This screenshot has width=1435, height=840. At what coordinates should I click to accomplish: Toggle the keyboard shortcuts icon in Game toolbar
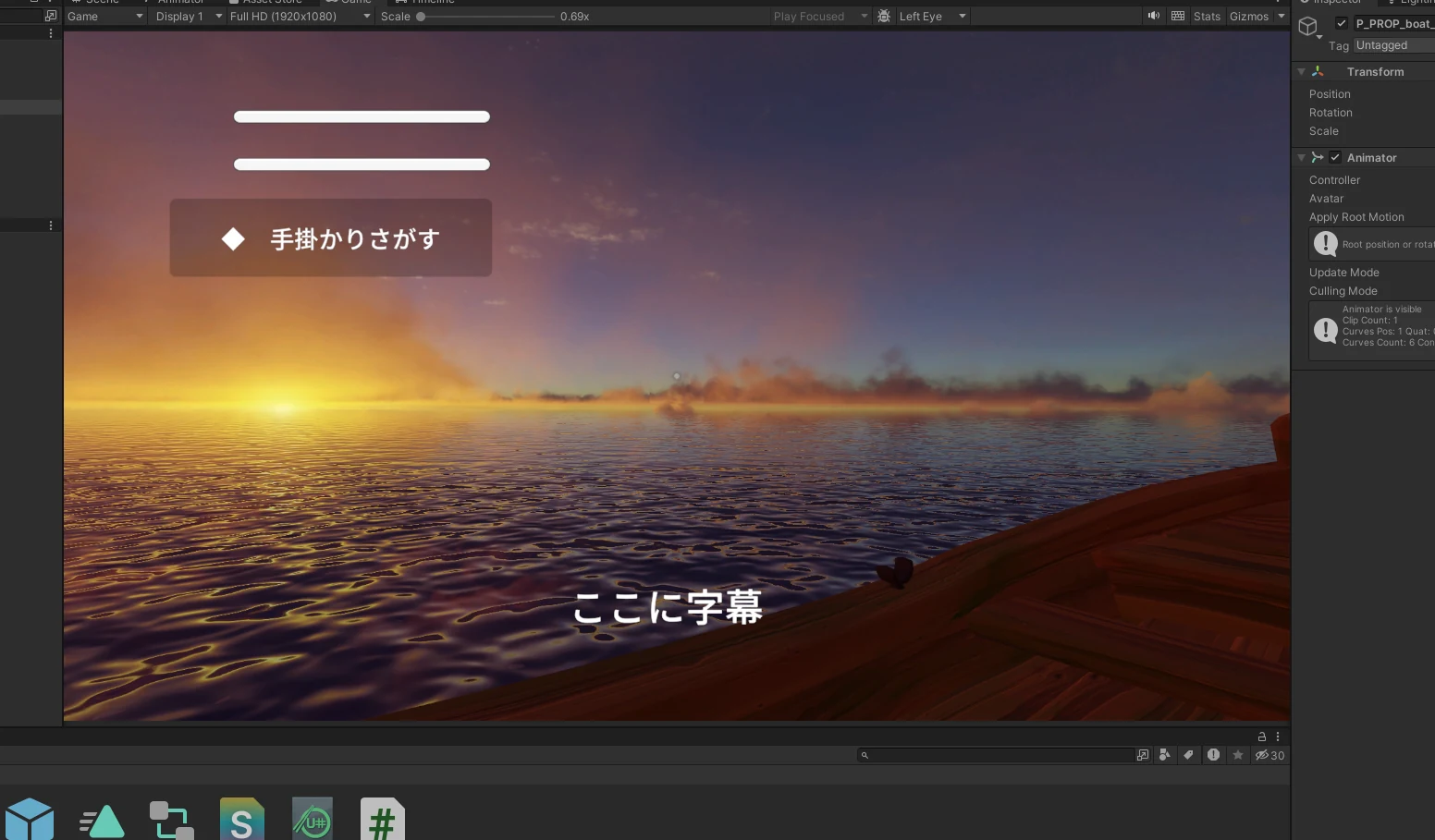tap(1178, 16)
